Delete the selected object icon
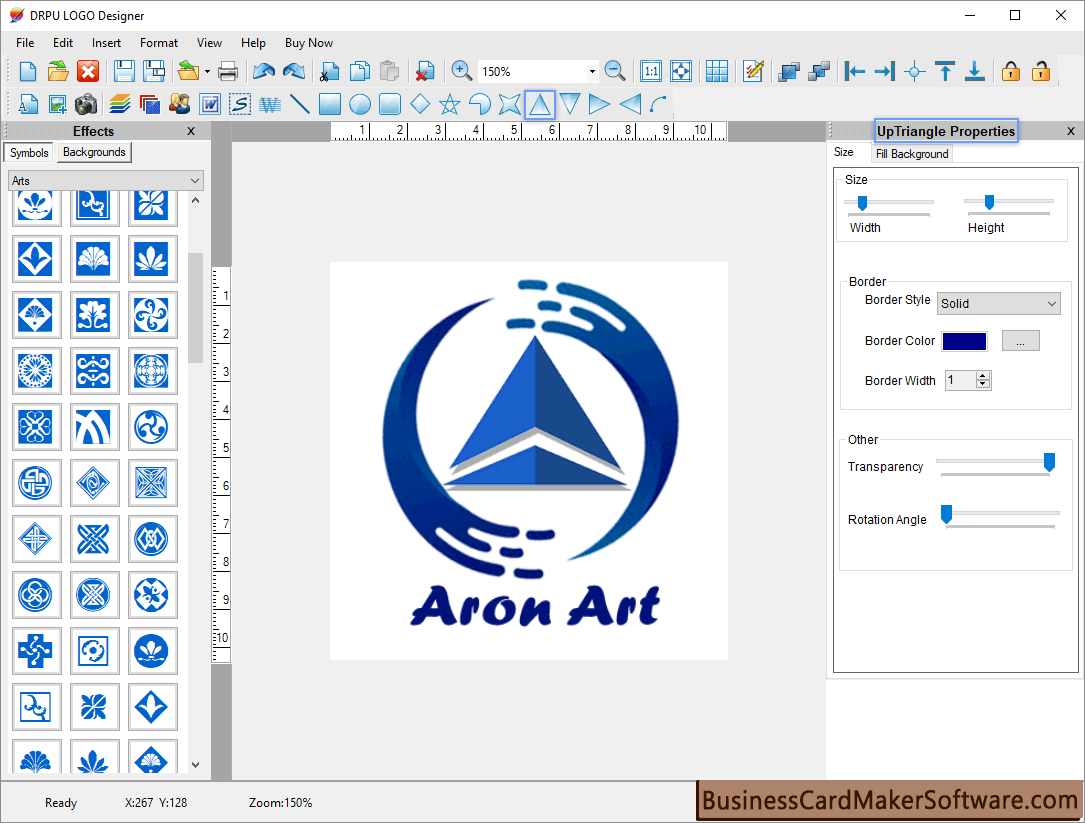 [x=425, y=71]
